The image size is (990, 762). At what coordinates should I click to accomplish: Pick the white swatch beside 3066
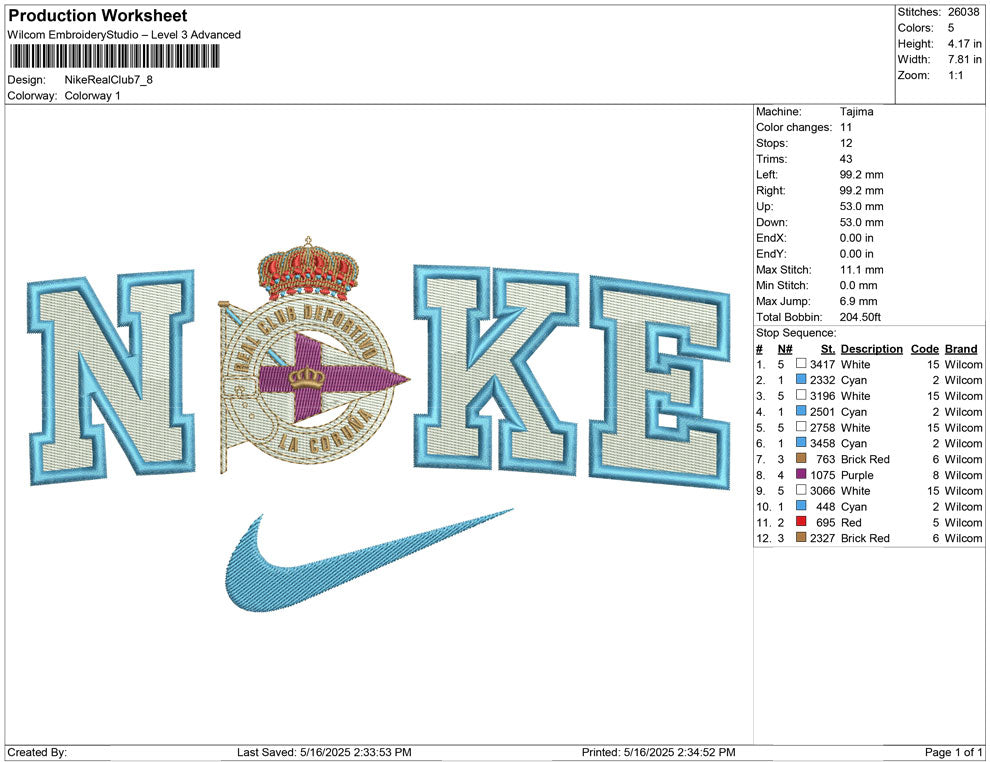tap(801, 490)
